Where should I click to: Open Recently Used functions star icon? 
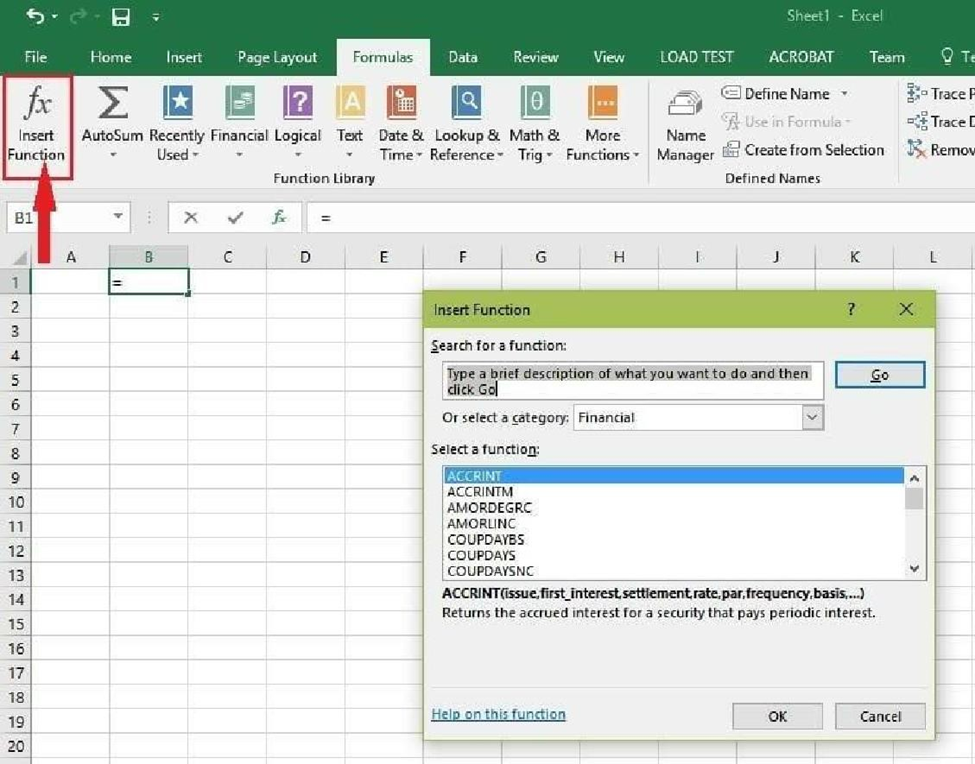click(177, 104)
